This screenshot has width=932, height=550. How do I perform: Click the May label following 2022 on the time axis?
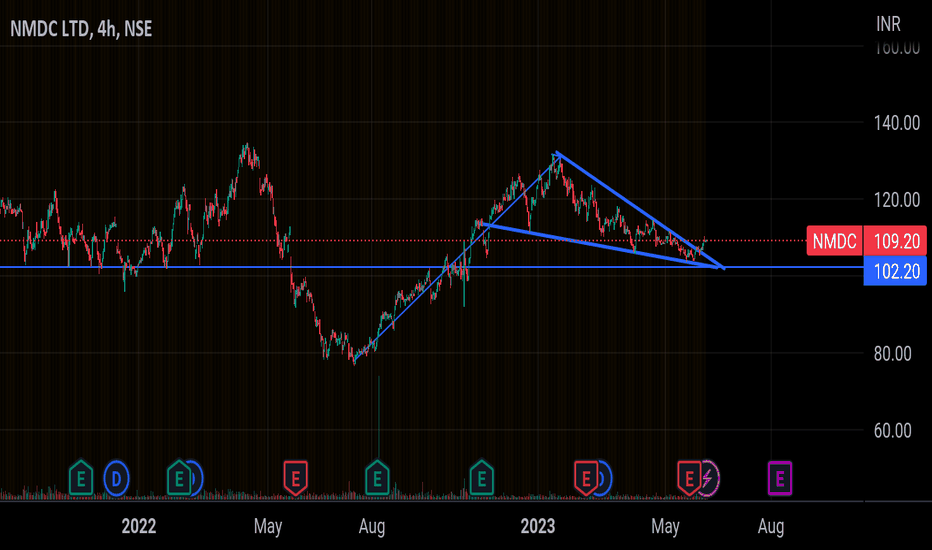point(267,526)
